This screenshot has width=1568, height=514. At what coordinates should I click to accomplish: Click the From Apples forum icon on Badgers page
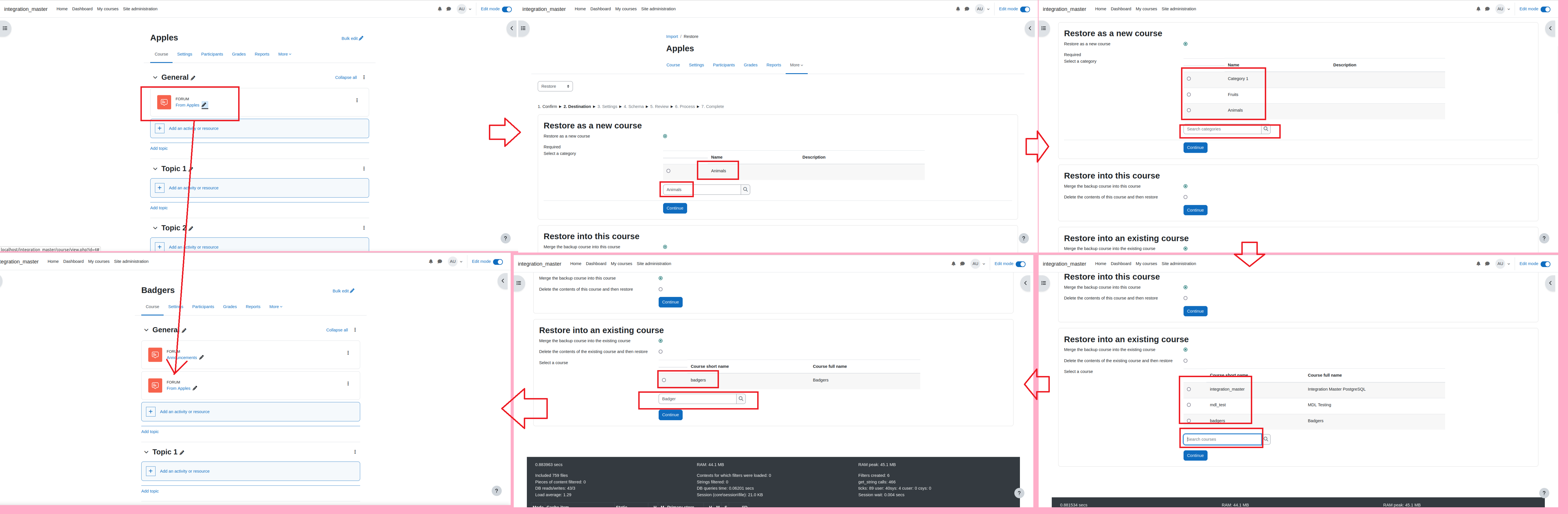(155, 385)
